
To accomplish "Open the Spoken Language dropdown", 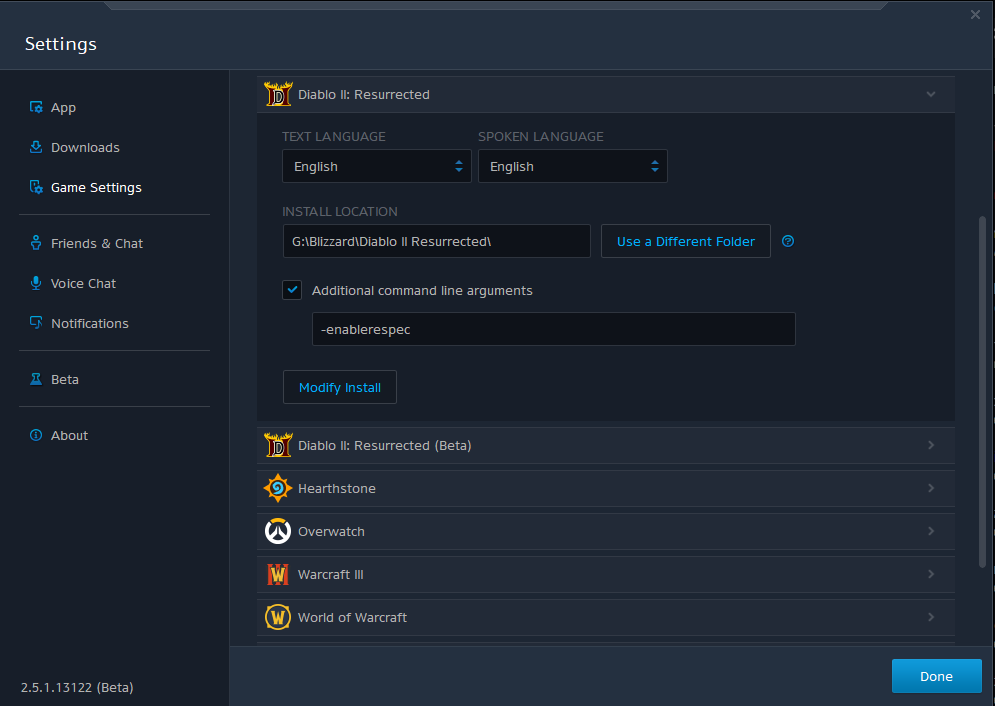I will click(572, 166).
